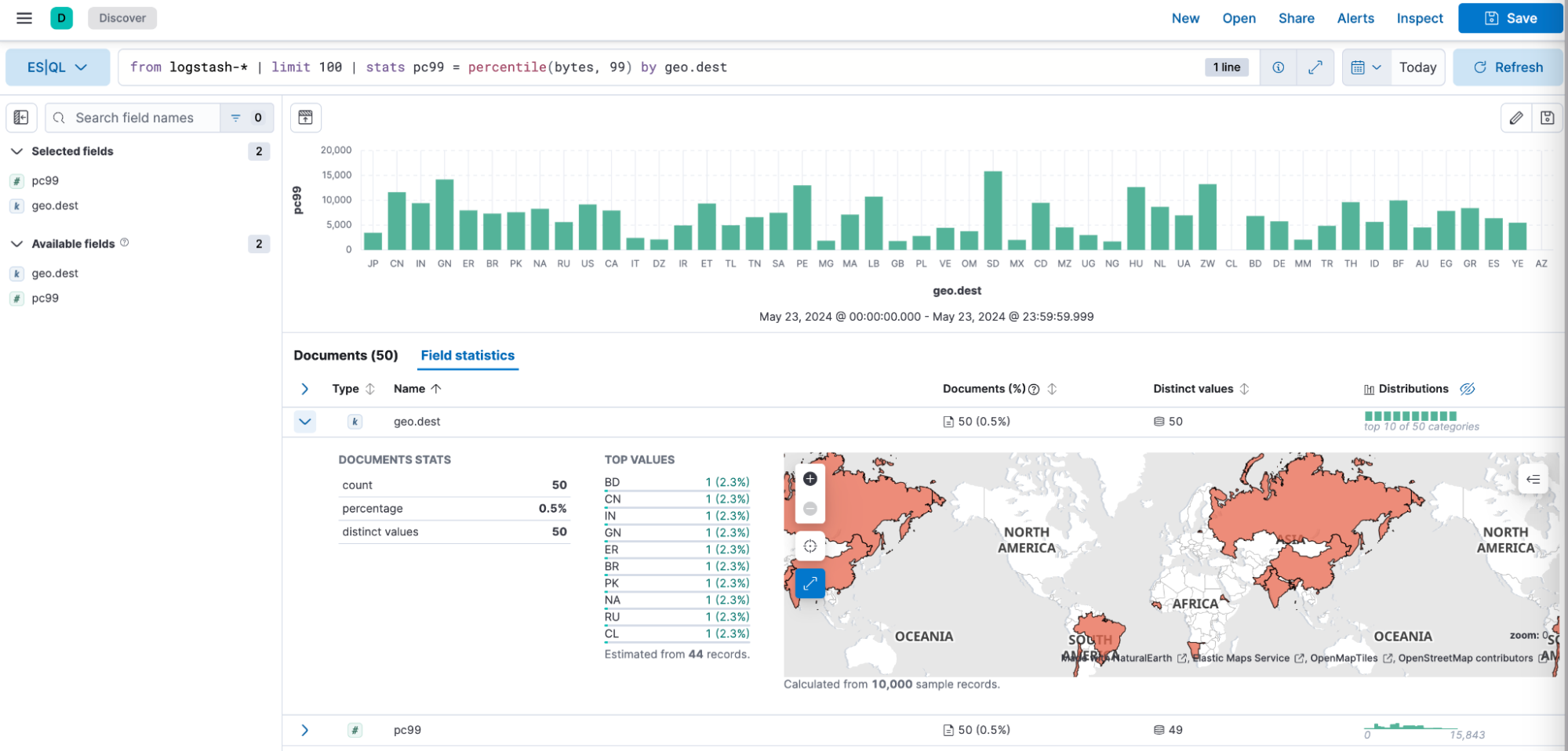Click the ES|QL help info icon
Viewport: 1568px width, 751px height.
[1279, 67]
